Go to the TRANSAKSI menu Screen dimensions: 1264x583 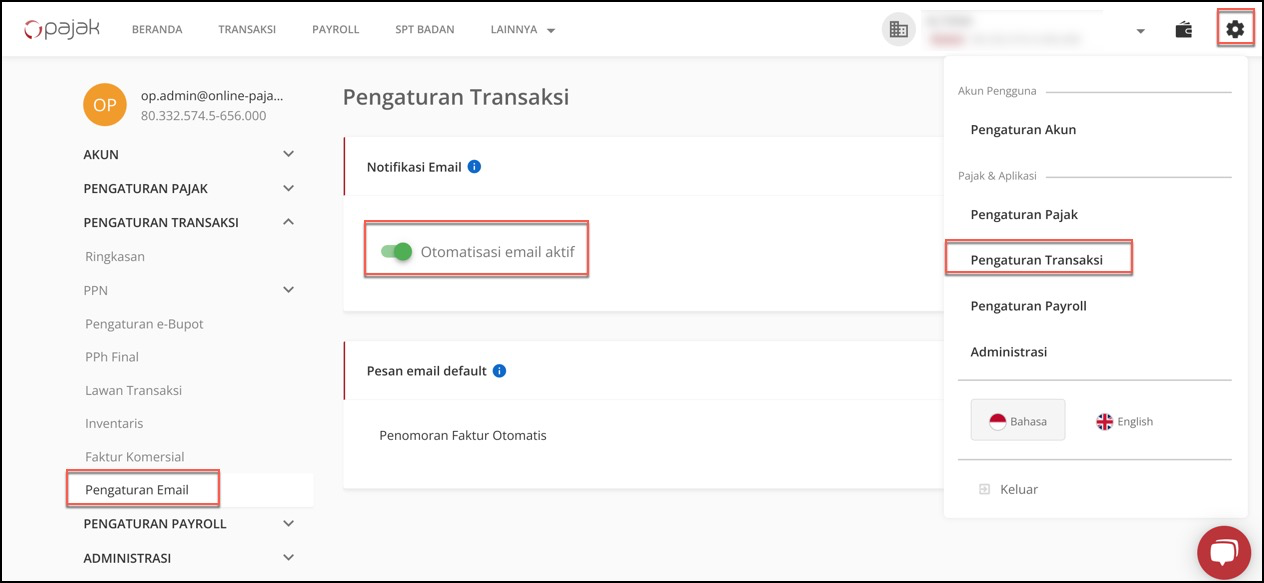247,30
